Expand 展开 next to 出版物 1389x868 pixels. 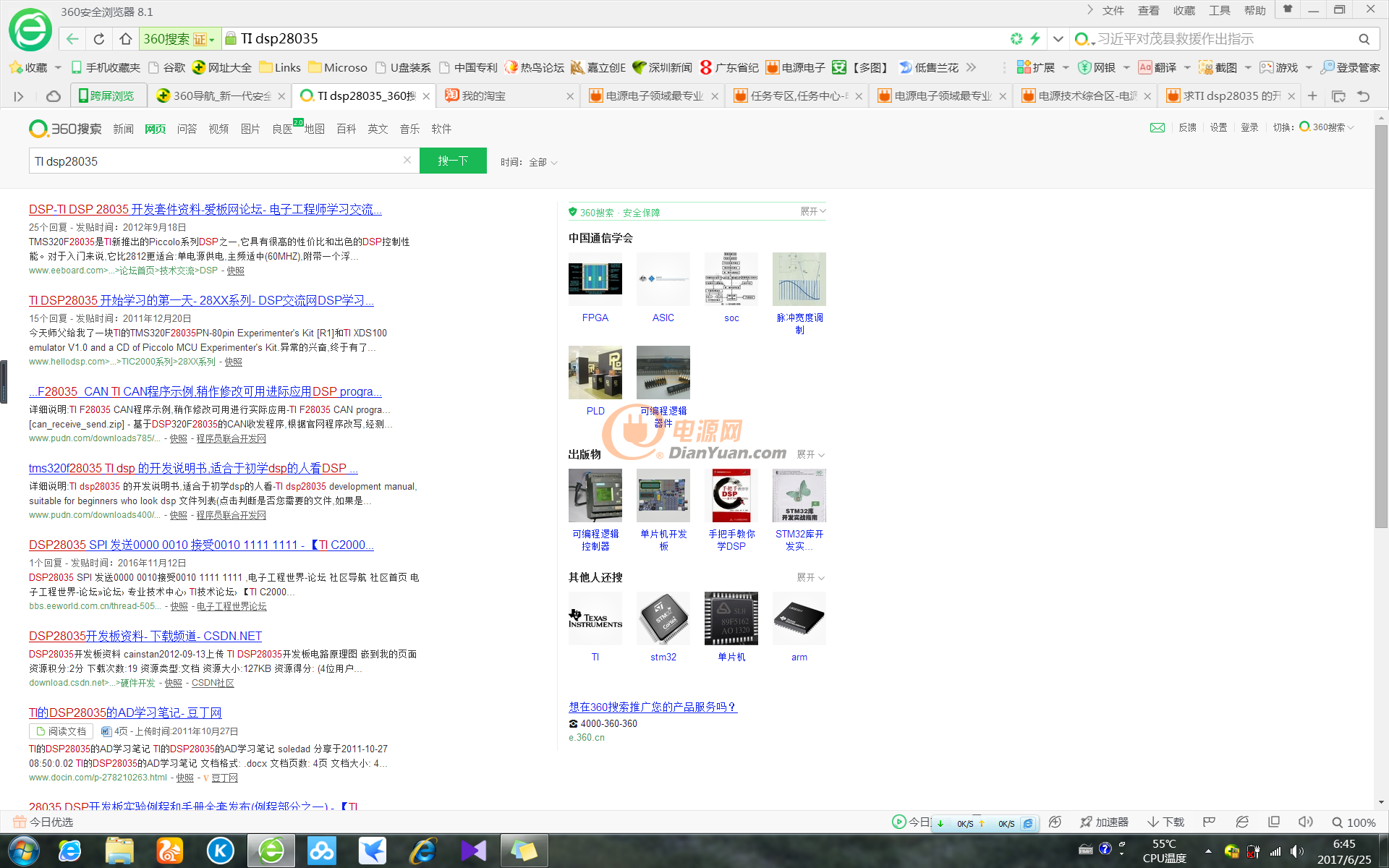pos(811,454)
